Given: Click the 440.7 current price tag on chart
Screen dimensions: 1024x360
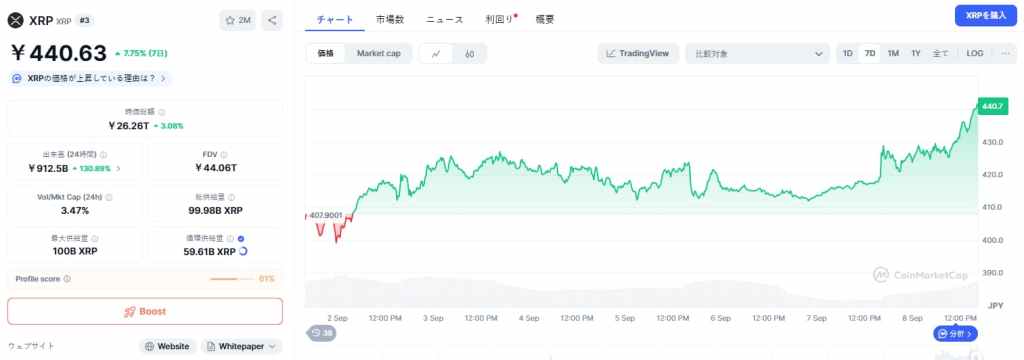Looking at the screenshot, I should tap(992, 106).
